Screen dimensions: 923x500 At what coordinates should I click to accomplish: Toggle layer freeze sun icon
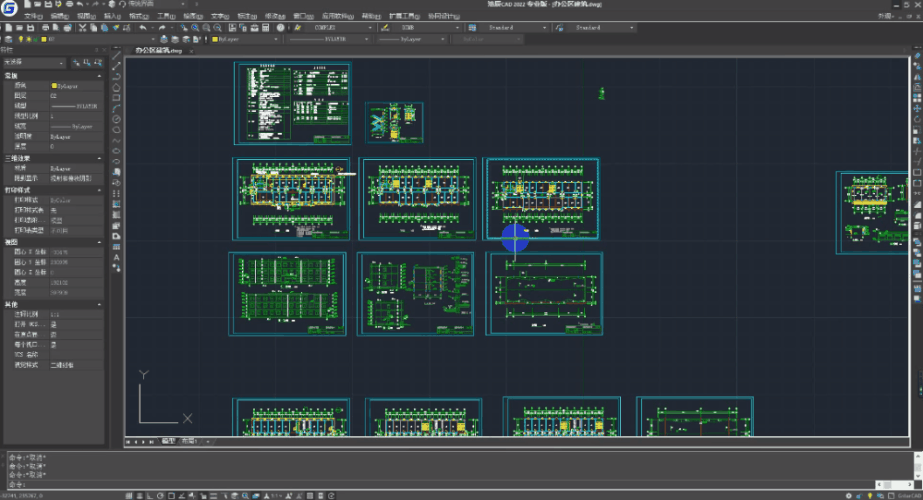pyautogui.click(x=31, y=40)
